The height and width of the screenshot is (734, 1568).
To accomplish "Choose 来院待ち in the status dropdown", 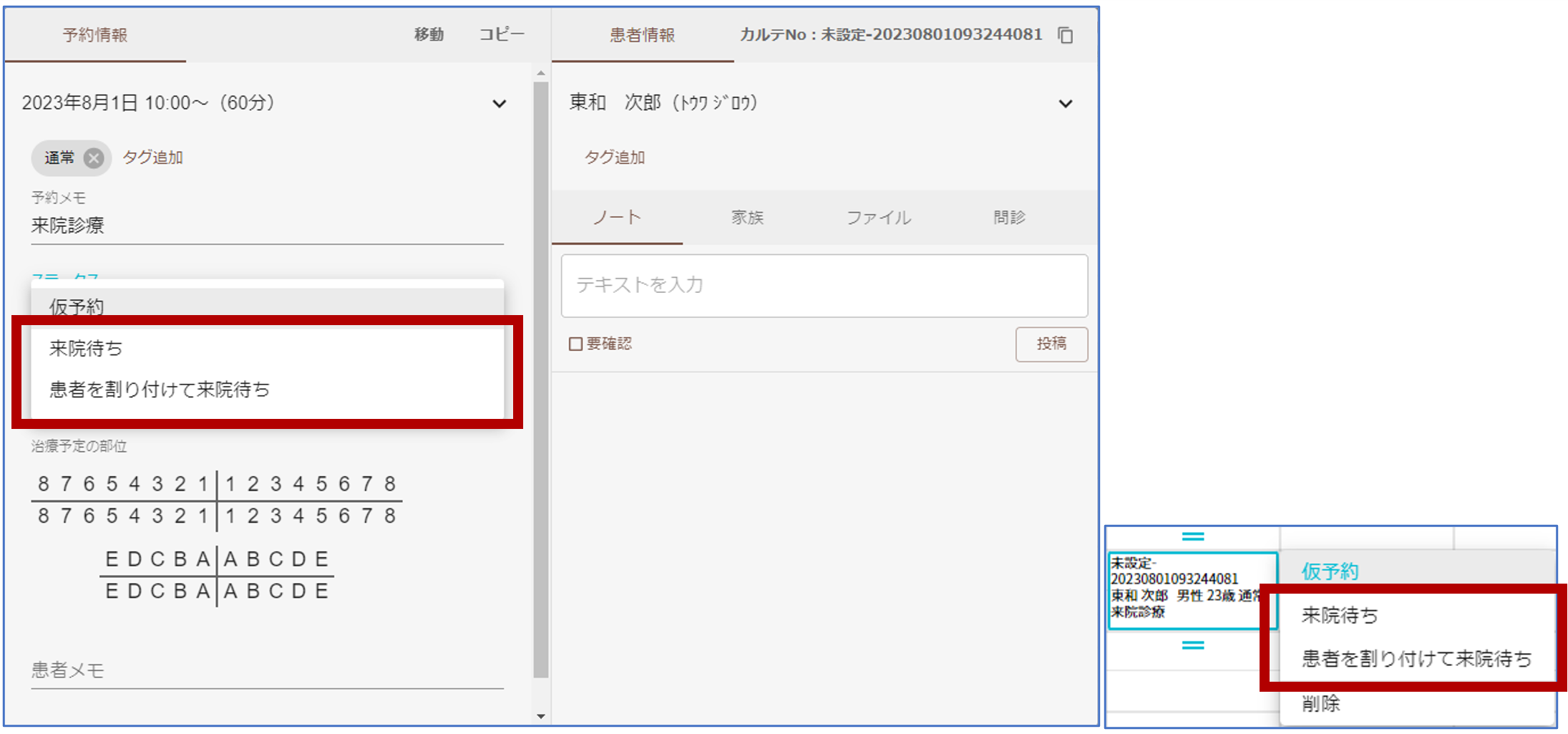I will [86, 349].
